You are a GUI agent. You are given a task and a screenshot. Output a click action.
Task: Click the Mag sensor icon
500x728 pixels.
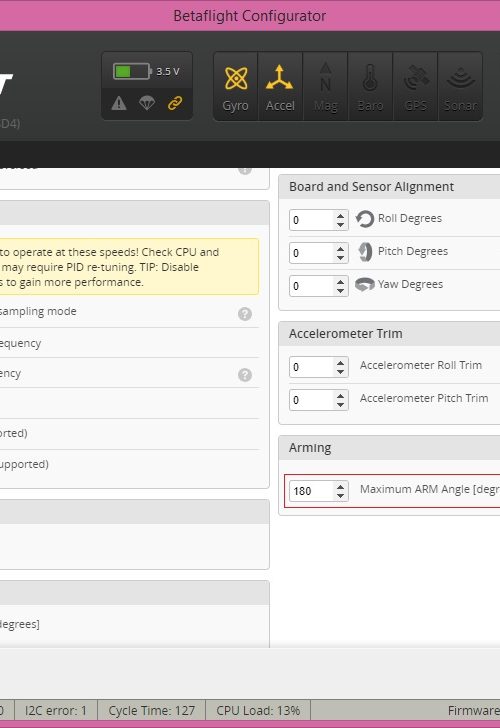click(x=325, y=86)
